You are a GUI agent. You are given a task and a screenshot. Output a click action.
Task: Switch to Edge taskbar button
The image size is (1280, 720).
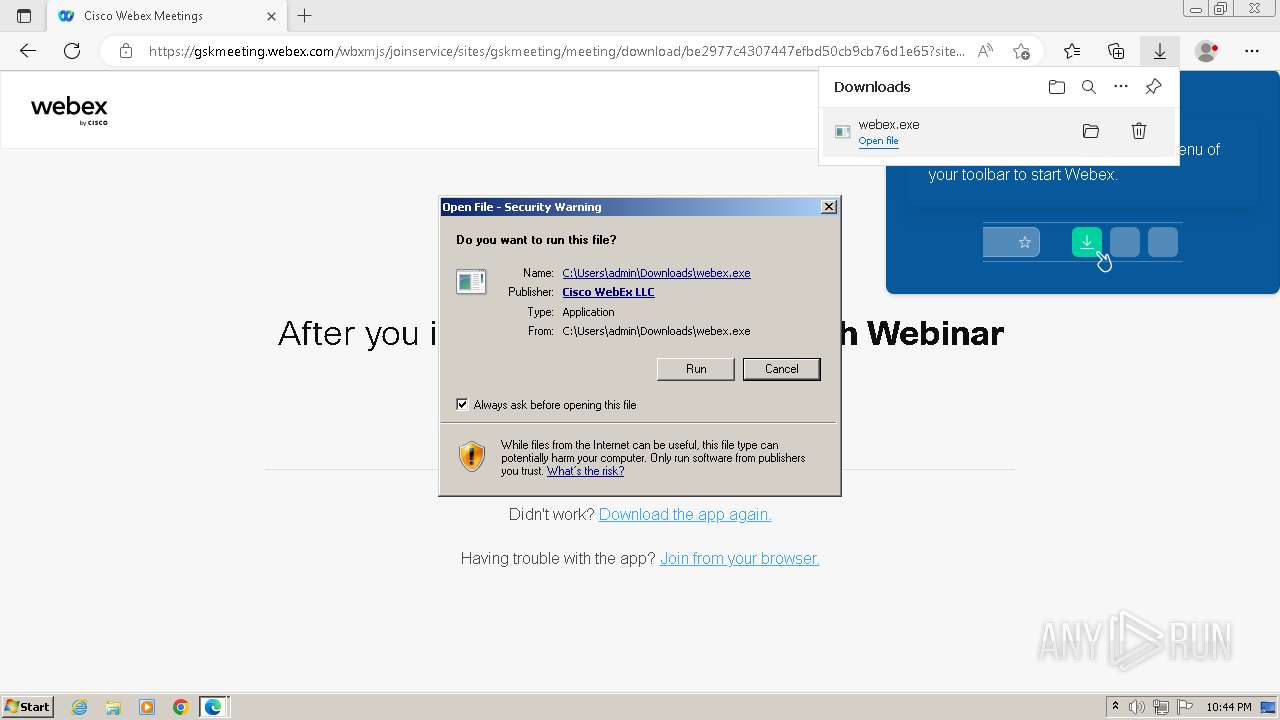214,707
